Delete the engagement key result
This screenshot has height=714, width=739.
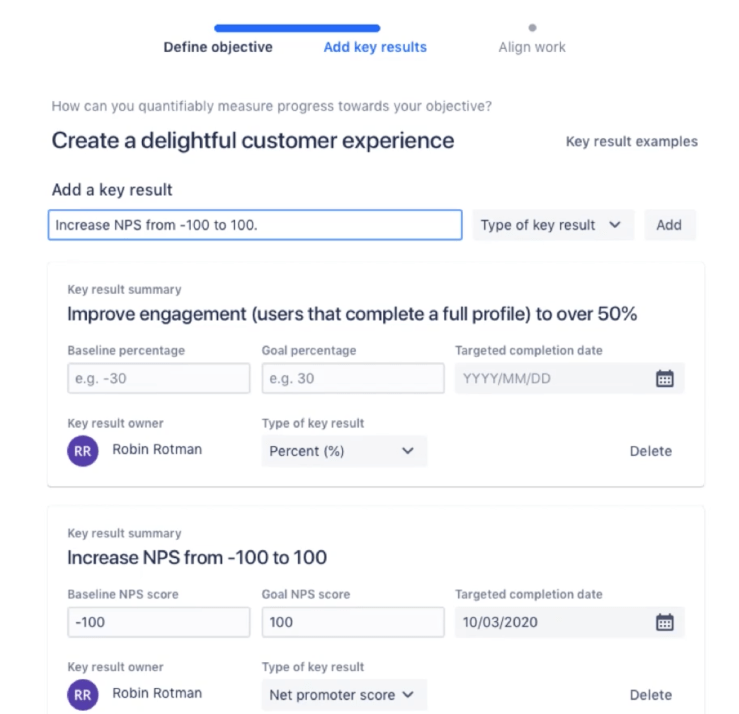(650, 451)
